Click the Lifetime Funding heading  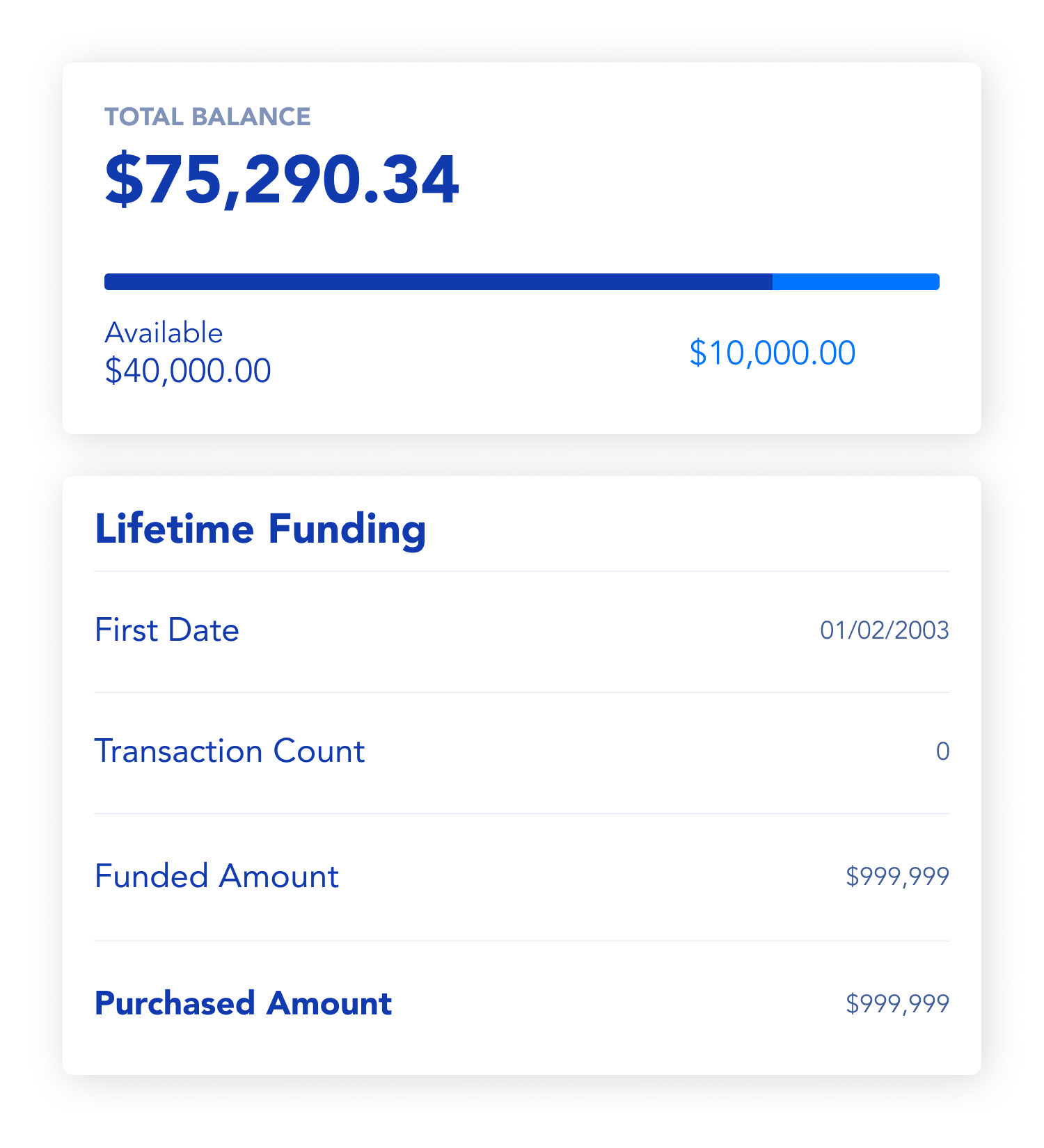pos(260,529)
